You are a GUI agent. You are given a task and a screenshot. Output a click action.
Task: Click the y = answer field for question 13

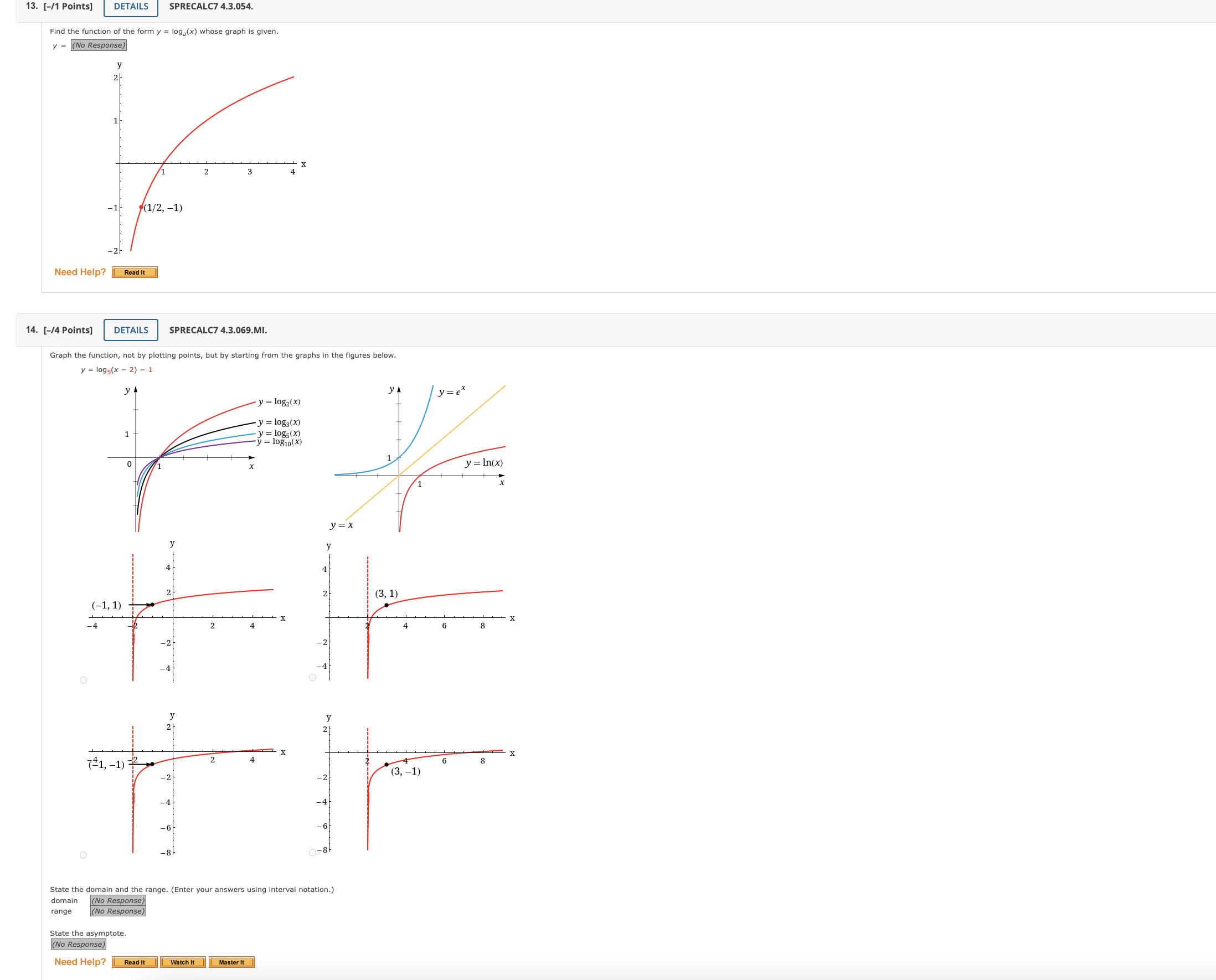click(x=98, y=45)
